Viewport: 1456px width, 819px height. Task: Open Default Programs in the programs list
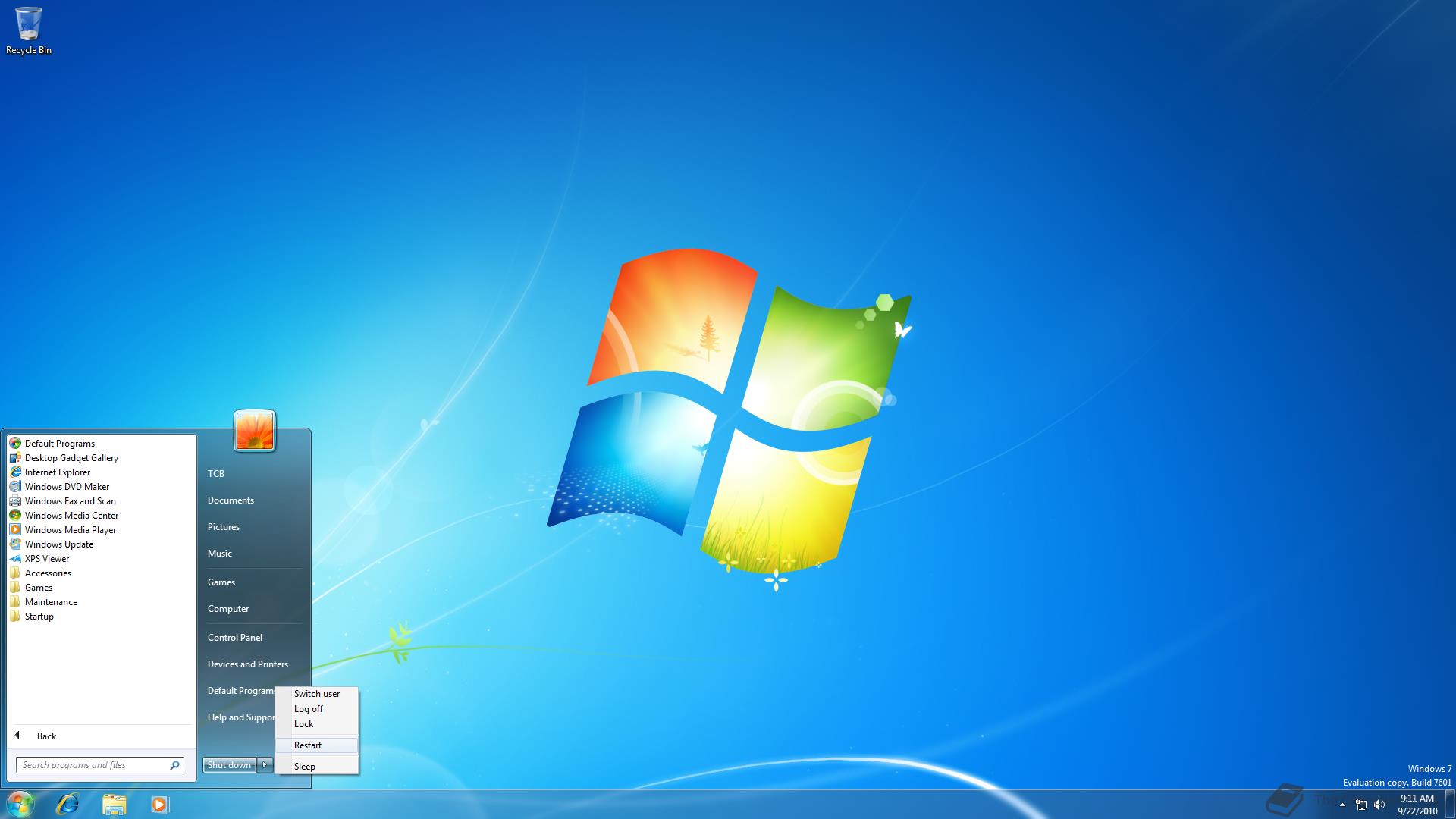click(102, 444)
